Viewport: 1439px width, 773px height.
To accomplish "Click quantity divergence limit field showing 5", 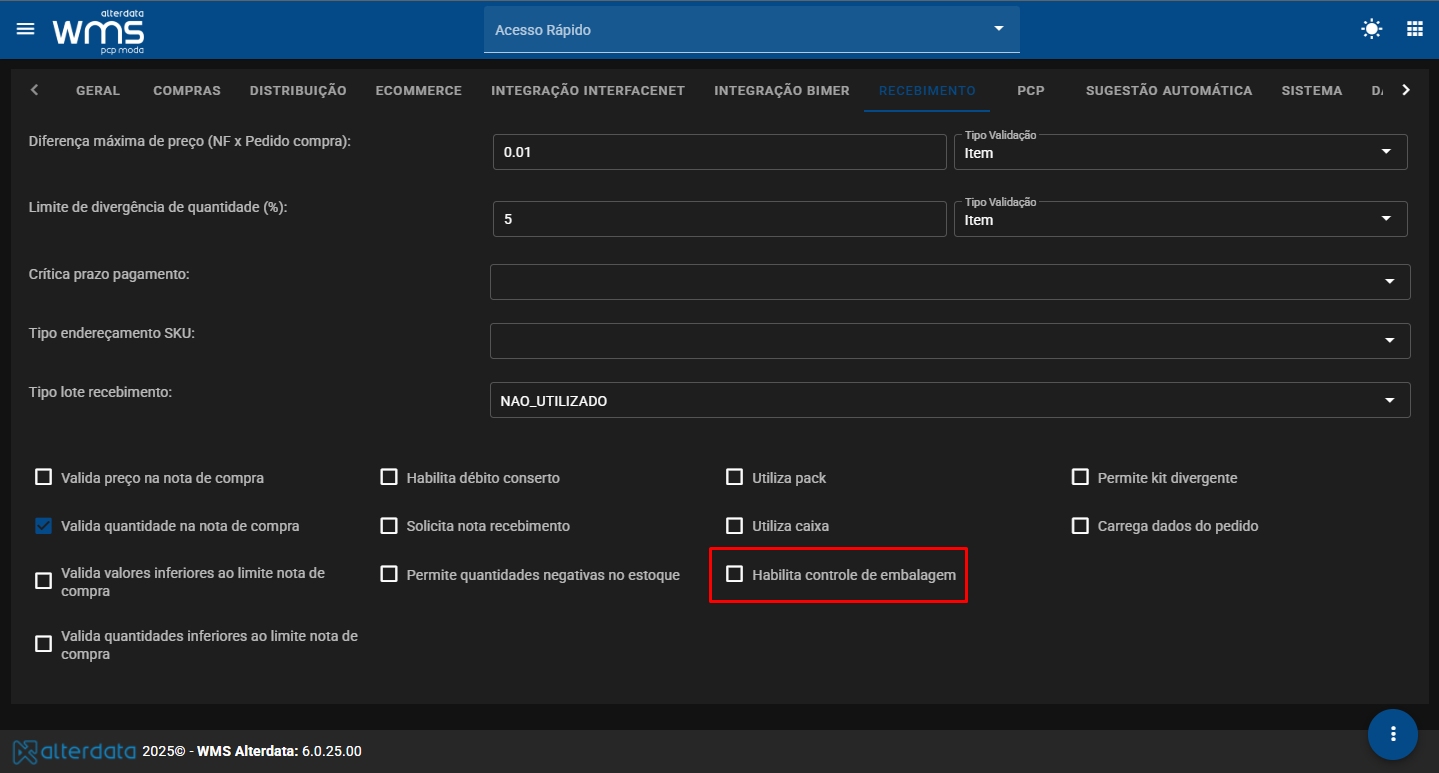I will tap(720, 219).
